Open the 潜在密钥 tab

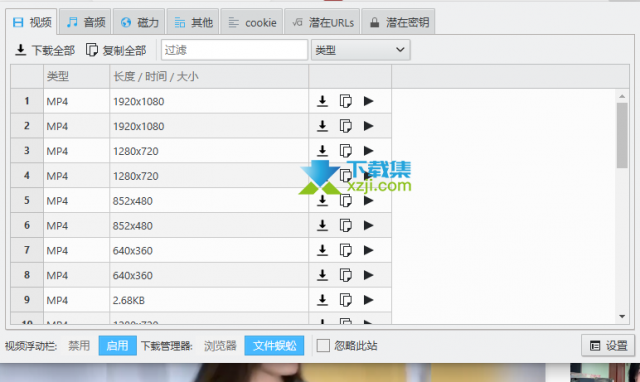pos(398,22)
